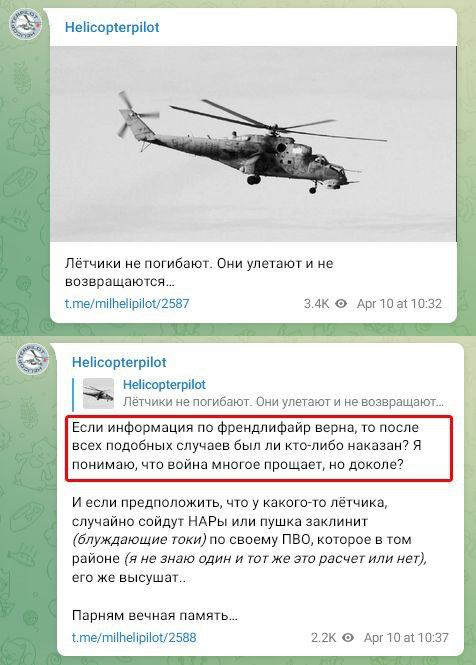Screen dimensions: 476x665
Task: Open the first post's Helicopterpilot channel avatar
Action: click(25, 24)
